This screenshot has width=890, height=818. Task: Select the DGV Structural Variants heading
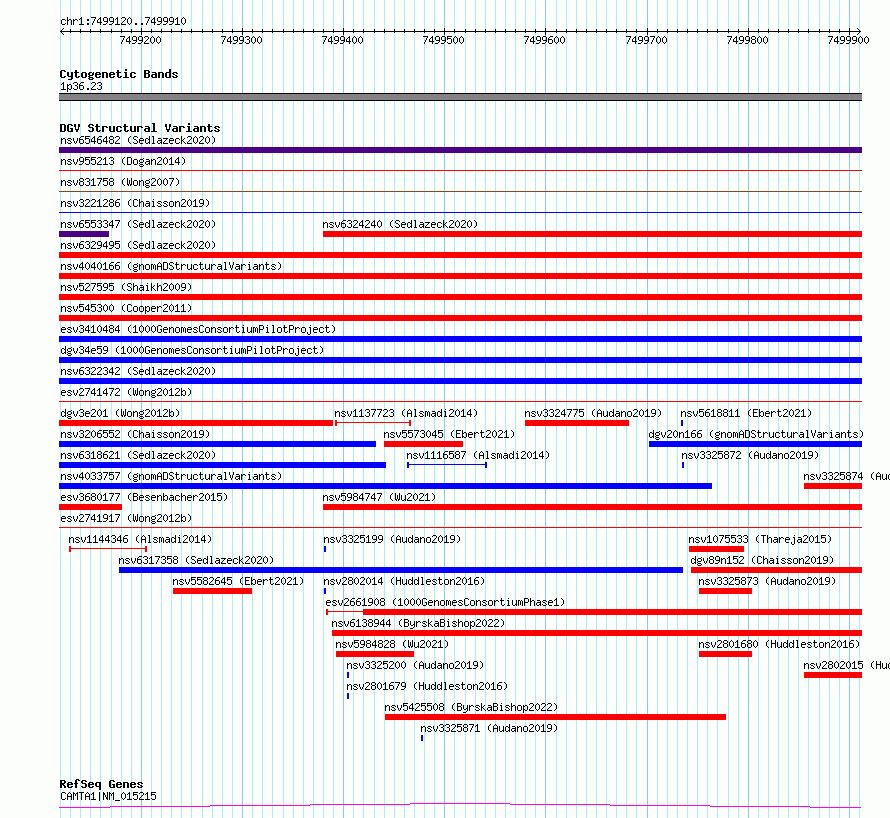pos(140,128)
